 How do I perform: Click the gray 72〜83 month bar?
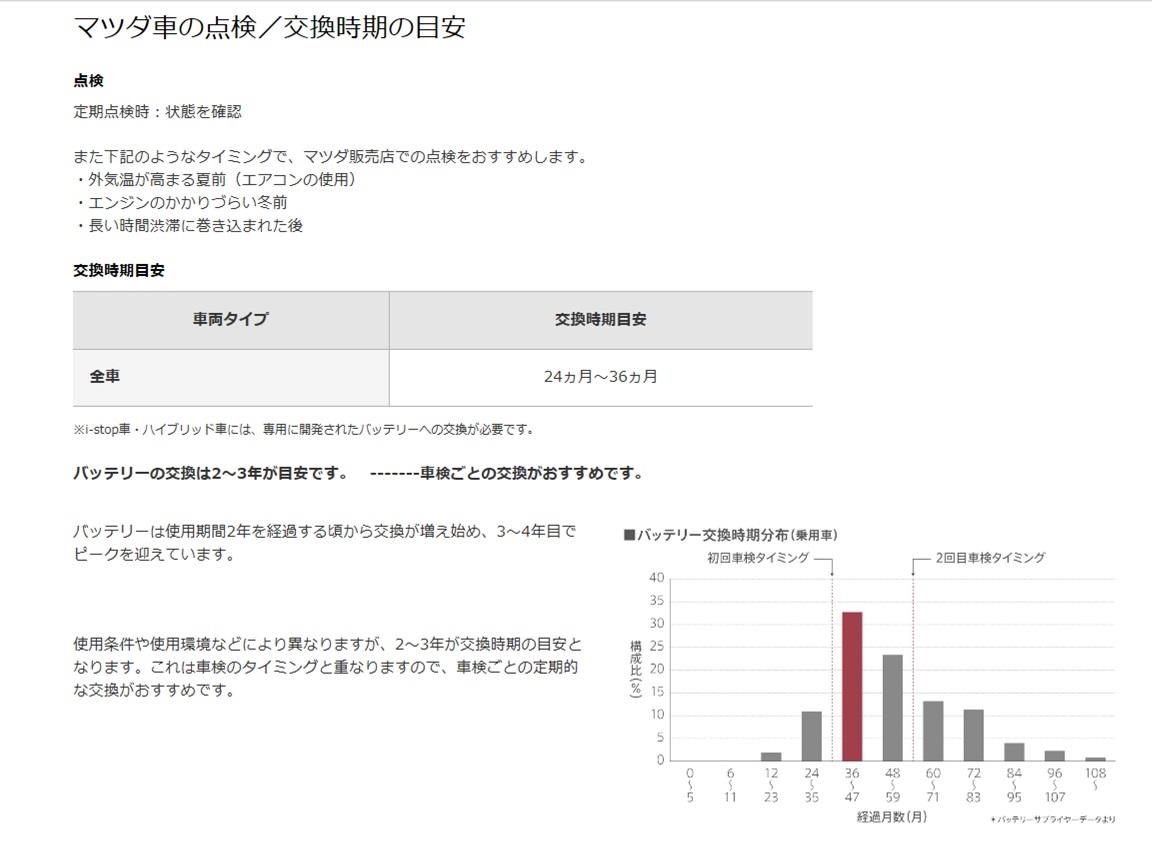(973, 735)
